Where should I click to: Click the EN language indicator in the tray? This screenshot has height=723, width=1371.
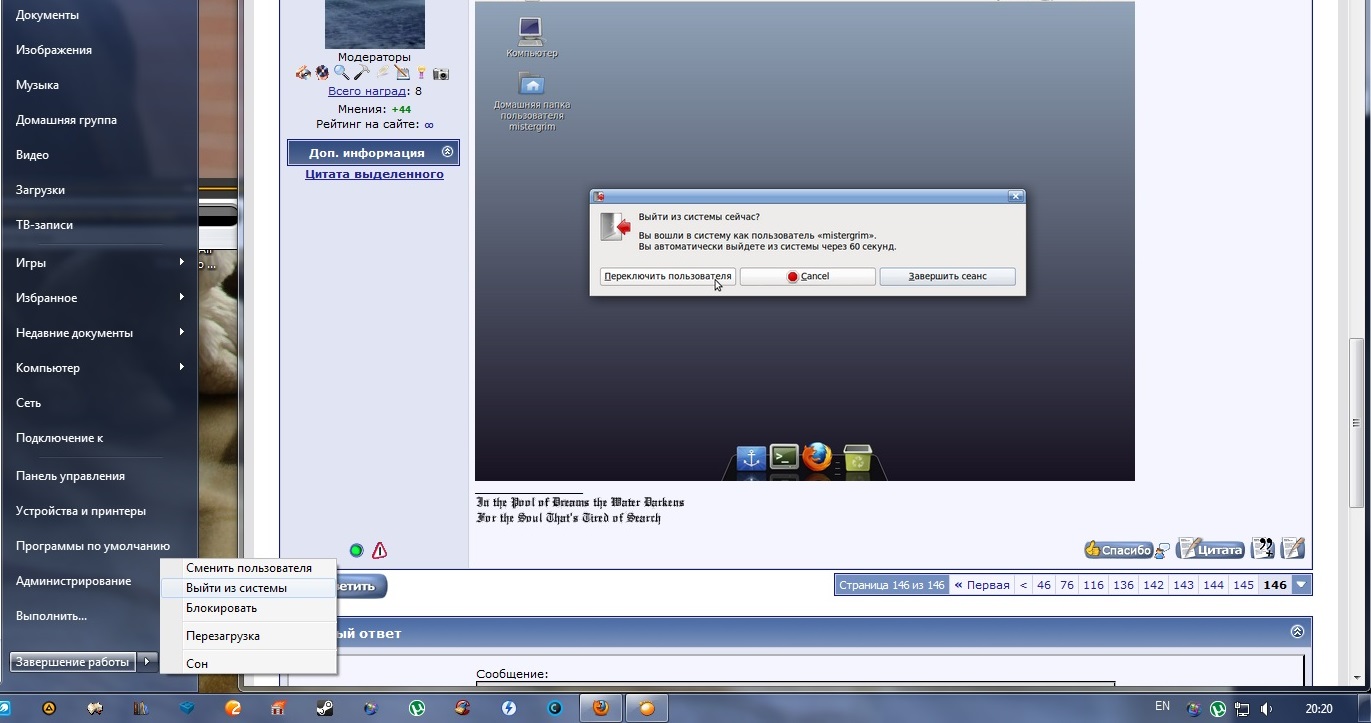pyautogui.click(x=1162, y=707)
